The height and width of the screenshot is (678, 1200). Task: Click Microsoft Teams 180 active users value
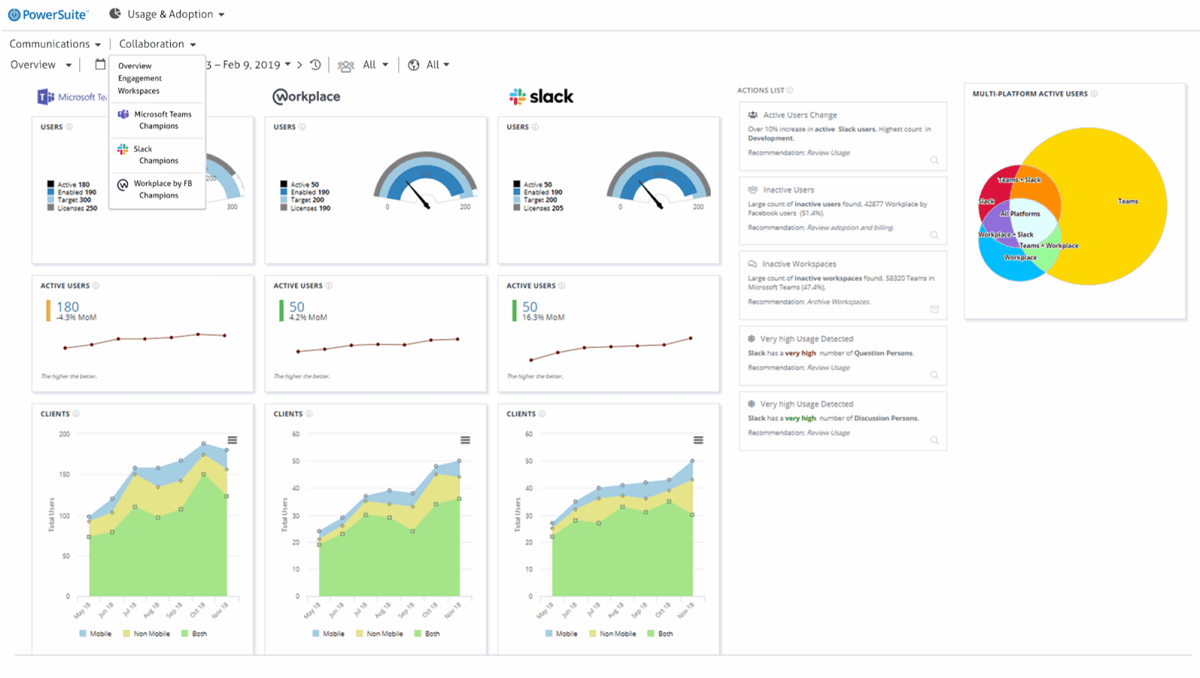tap(67, 307)
